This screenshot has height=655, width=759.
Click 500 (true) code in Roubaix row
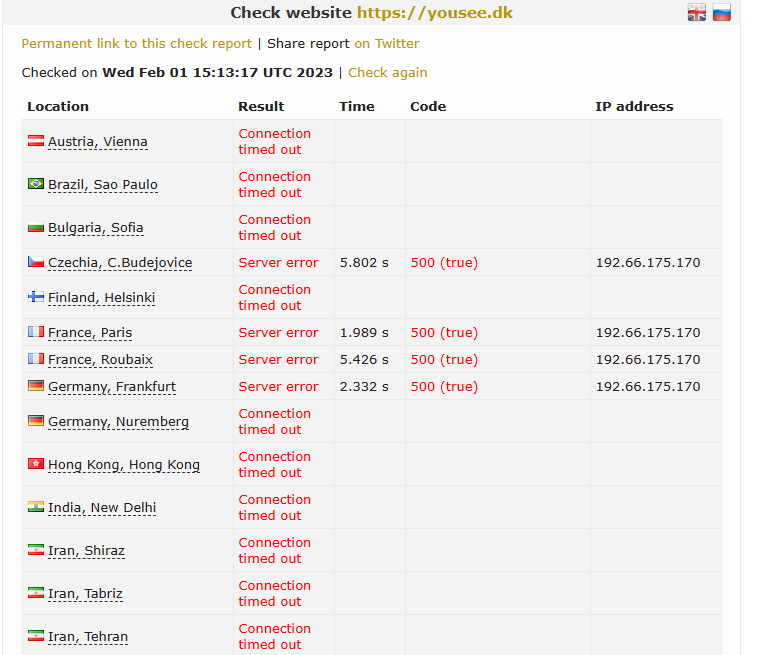point(444,360)
